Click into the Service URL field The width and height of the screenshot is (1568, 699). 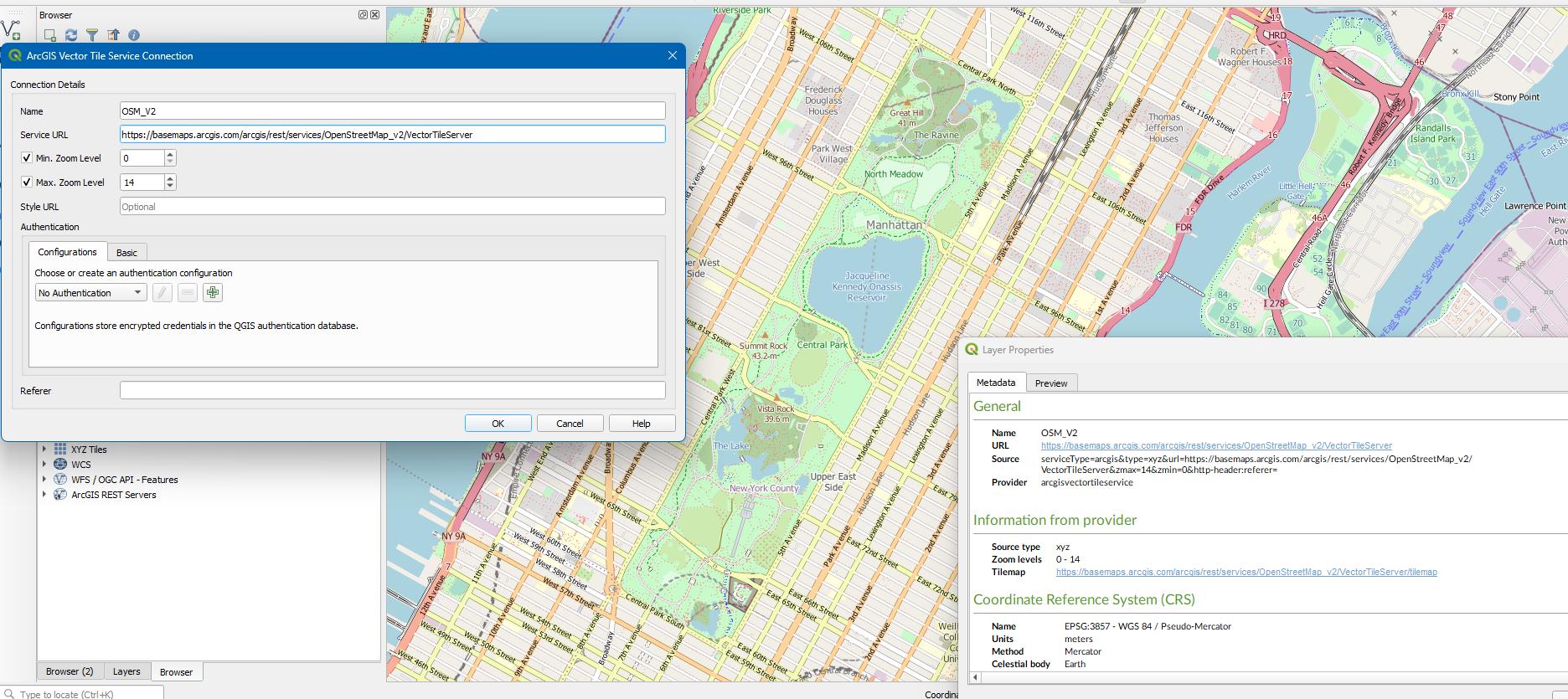pos(393,134)
